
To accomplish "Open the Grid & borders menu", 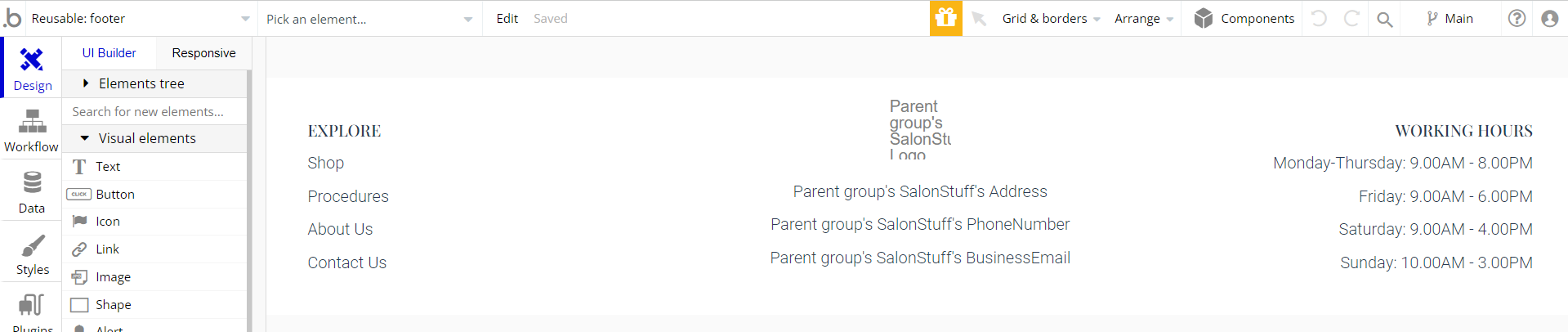I will point(1051,18).
